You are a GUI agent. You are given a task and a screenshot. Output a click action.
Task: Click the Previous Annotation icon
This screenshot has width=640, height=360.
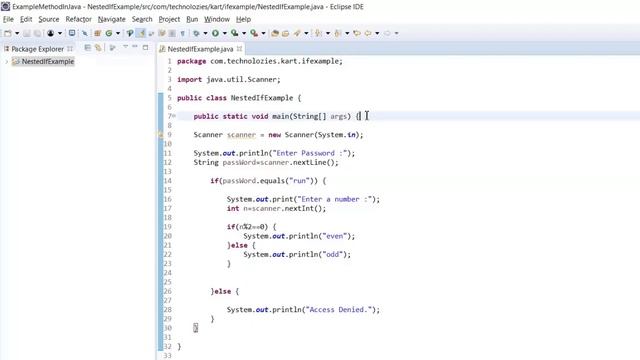point(338,33)
